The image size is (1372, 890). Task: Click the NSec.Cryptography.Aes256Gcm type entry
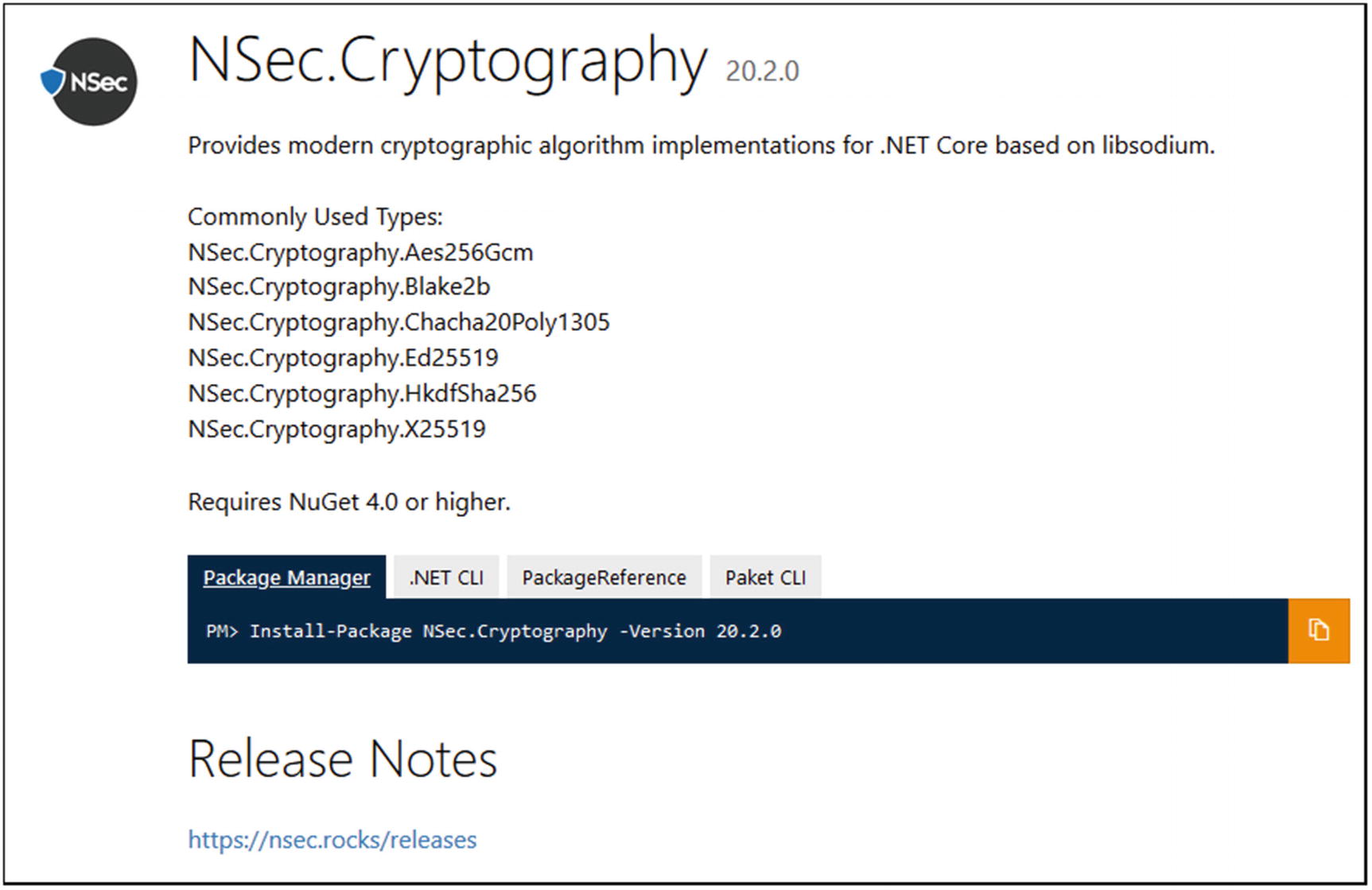coord(360,252)
